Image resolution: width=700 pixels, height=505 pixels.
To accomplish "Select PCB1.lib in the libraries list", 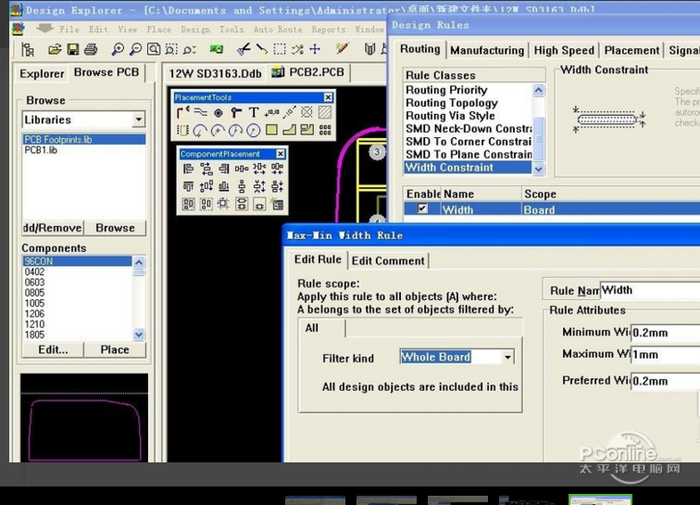I will click(x=42, y=150).
